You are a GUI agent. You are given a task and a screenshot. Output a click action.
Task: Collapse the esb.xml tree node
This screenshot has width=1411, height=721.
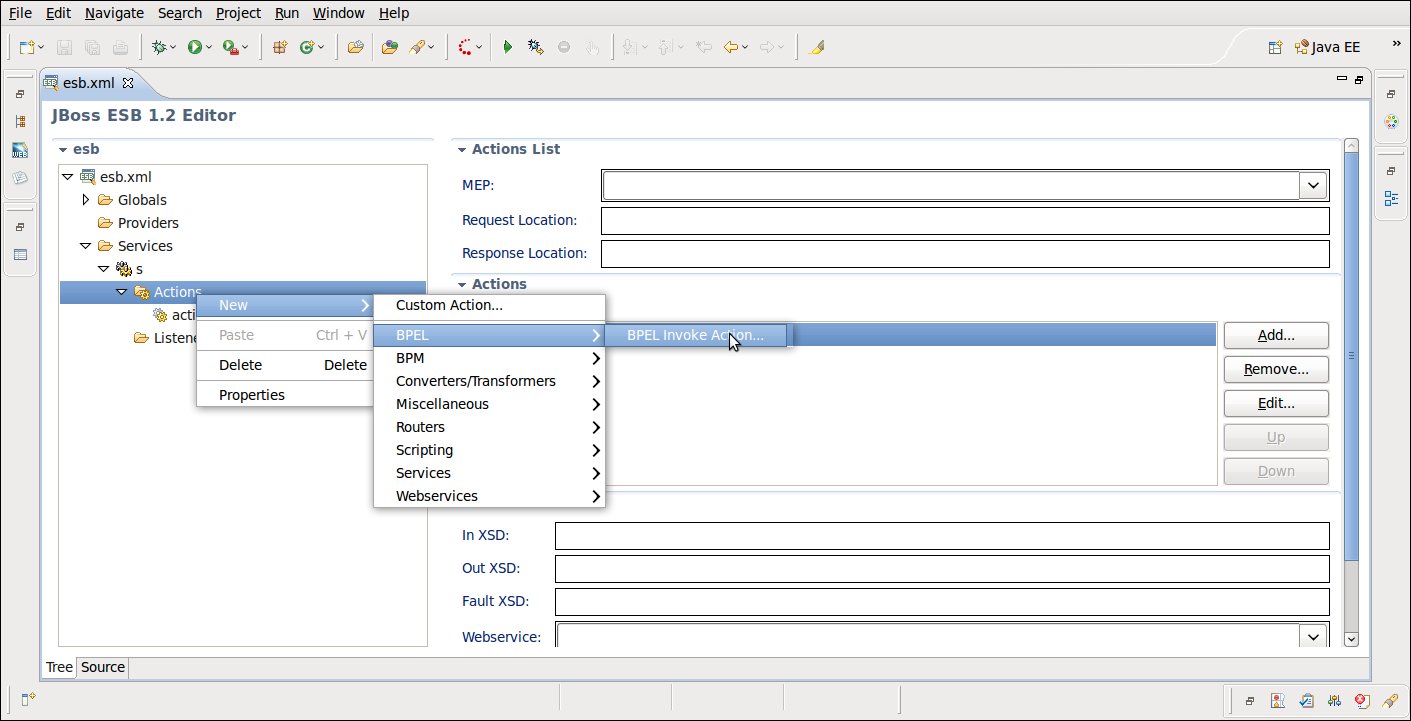(x=67, y=177)
